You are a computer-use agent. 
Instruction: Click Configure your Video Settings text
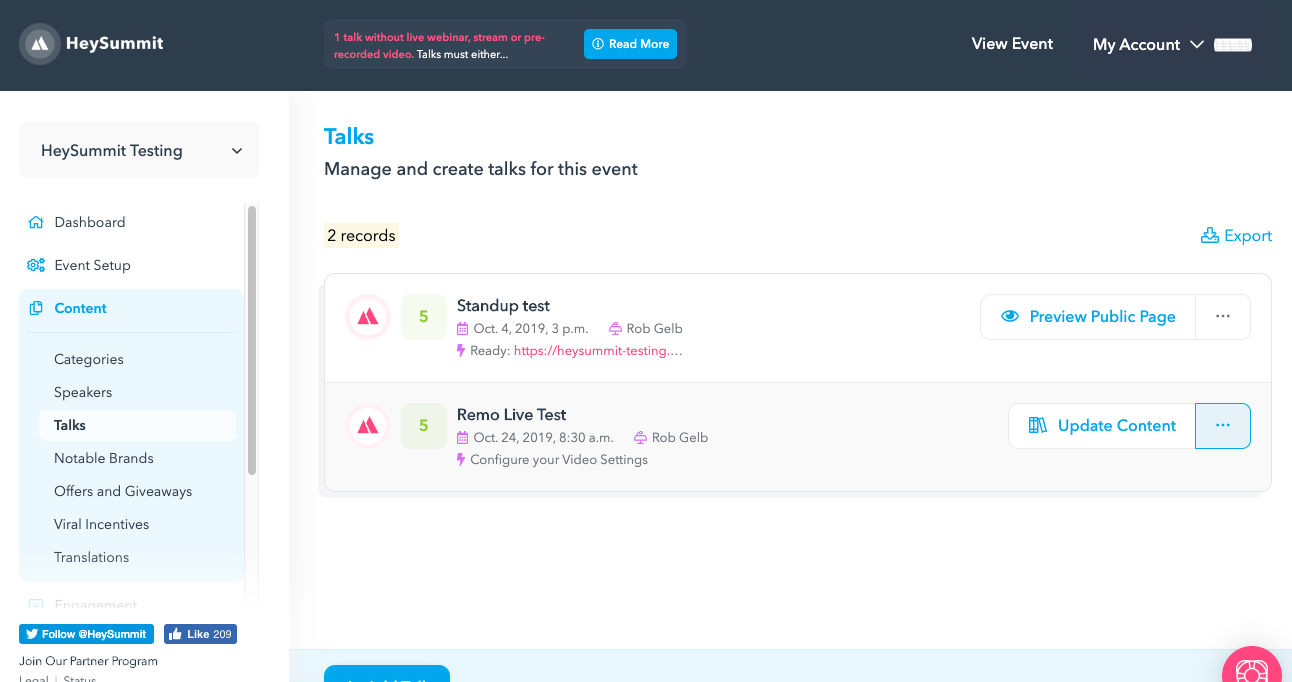[559, 460]
